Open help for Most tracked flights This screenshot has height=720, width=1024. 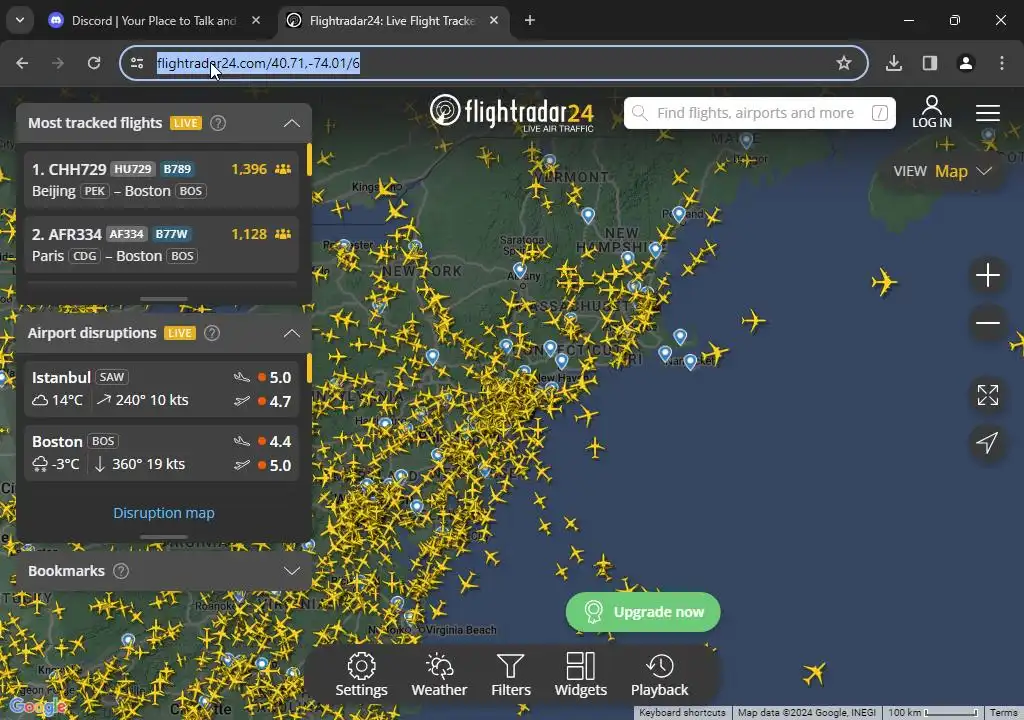(x=218, y=123)
